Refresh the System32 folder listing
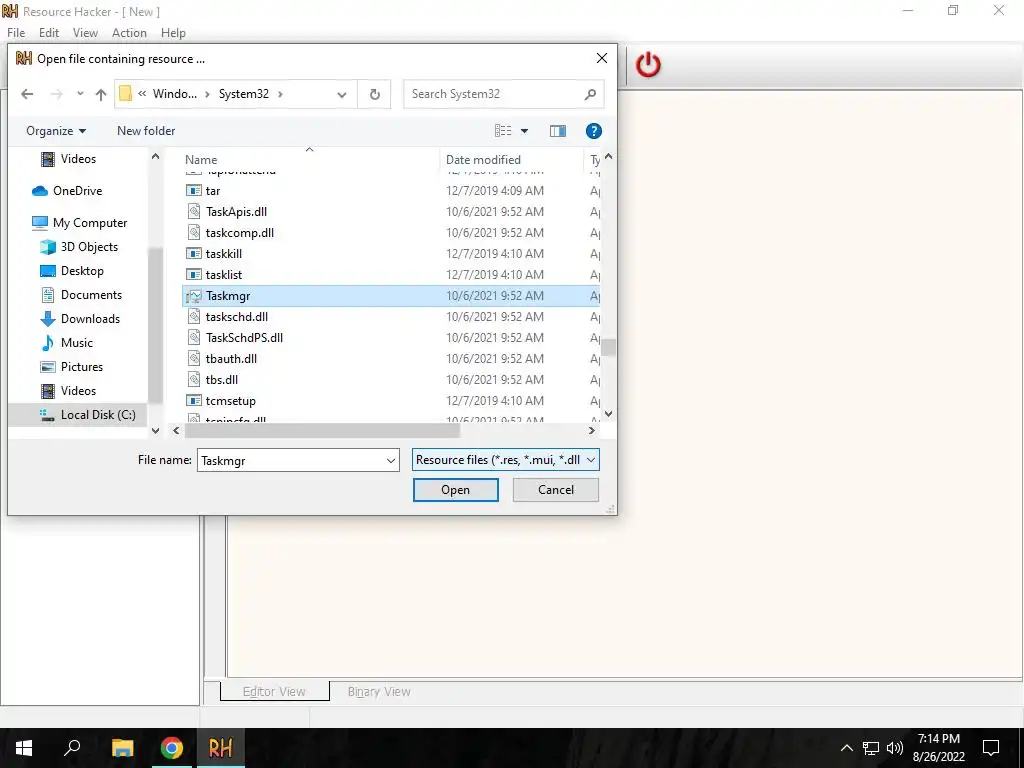1024x768 pixels. (x=374, y=94)
